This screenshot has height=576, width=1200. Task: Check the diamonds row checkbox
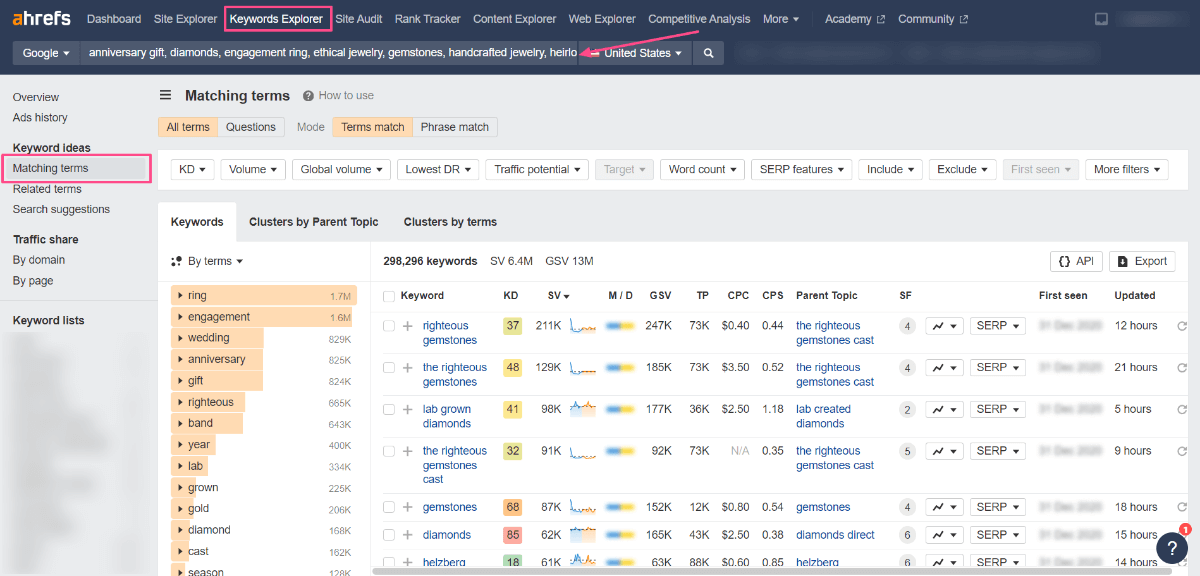click(389, 535)
